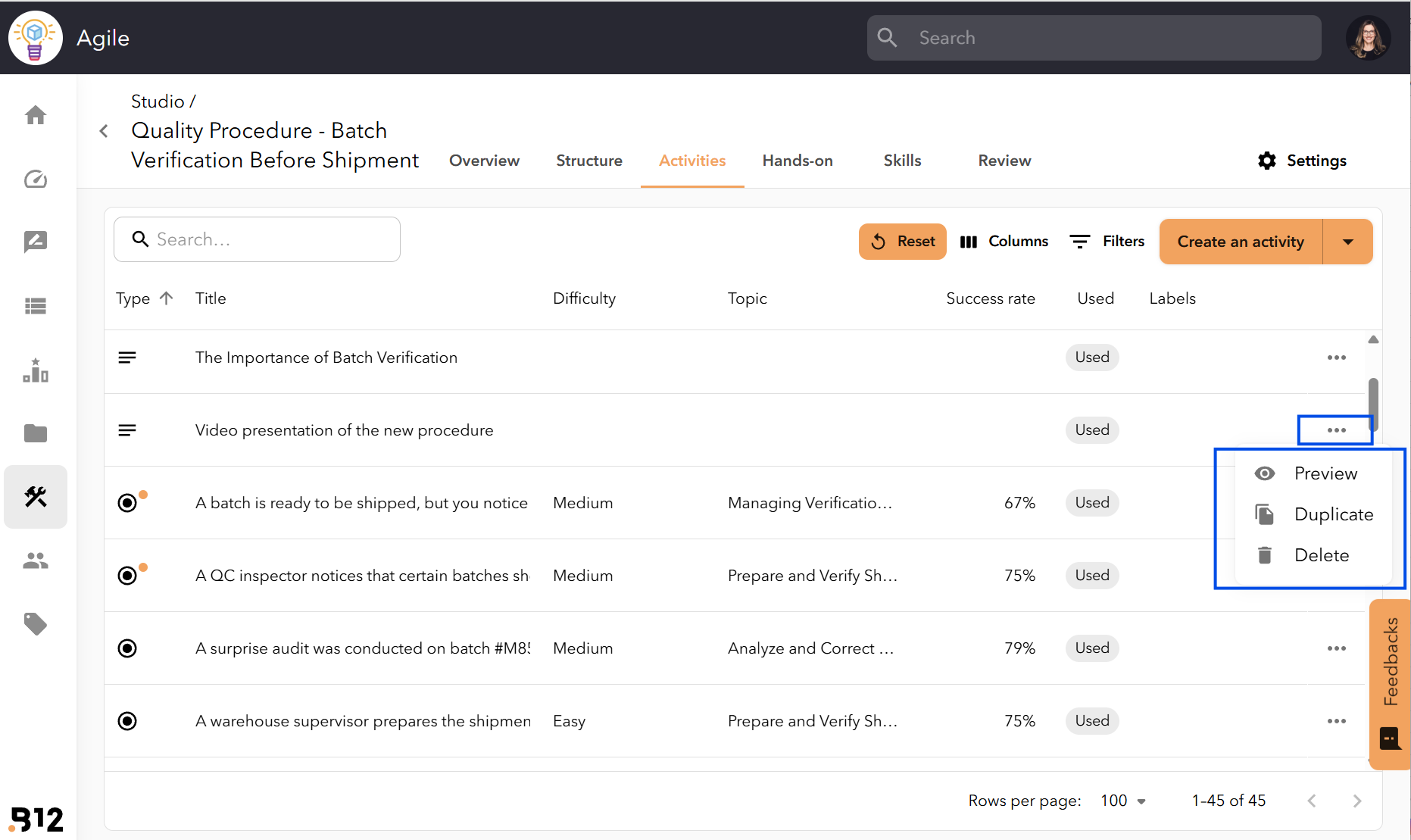Click the back chevron beside course title
The width and height of the screenshot is (1411, 840).
pyautogui.click(x=104, y=131)
